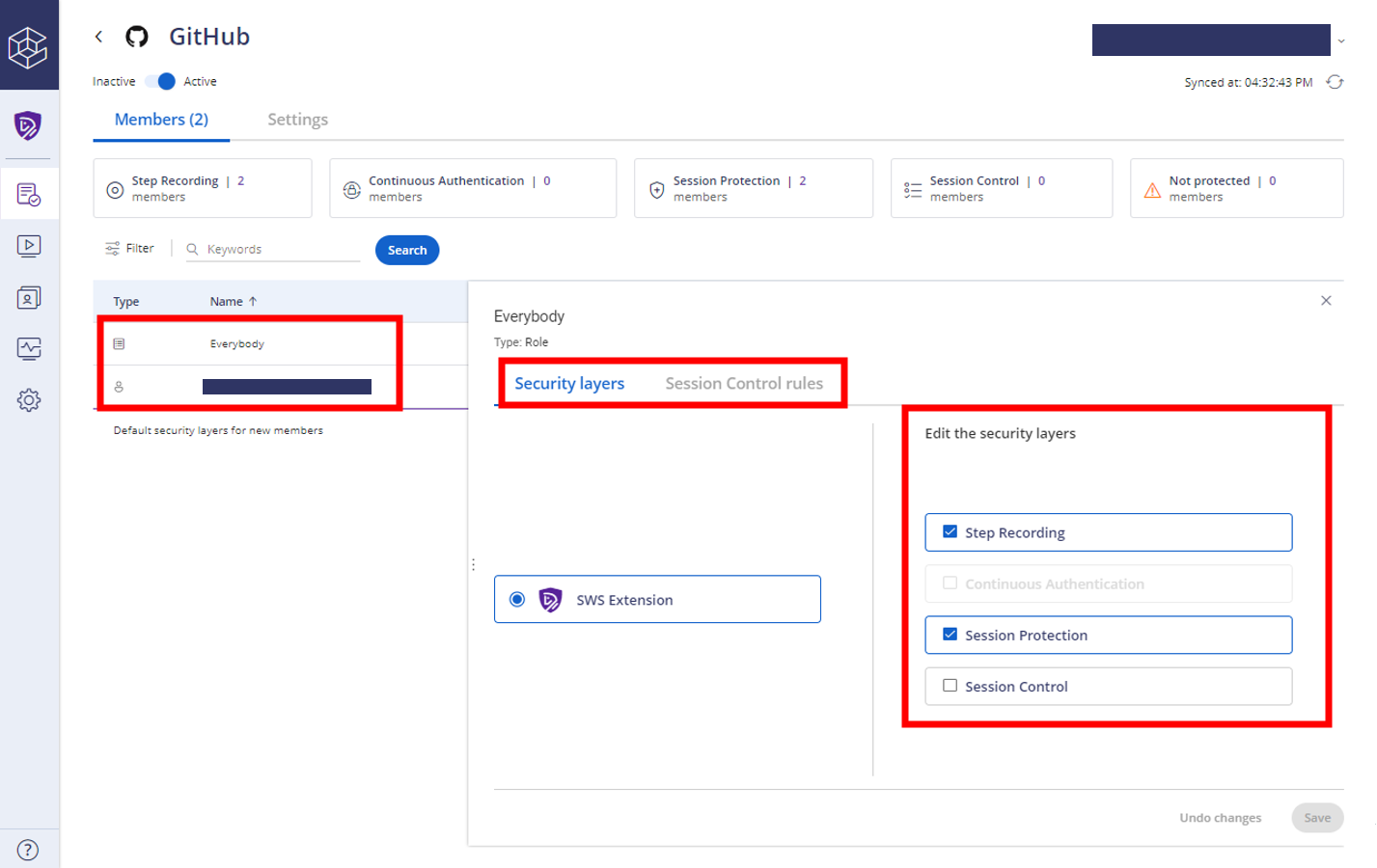Open the activity monitoring panel in the sidebar
The height and width of the screenshot is (868, 1377).
[29, 349]
